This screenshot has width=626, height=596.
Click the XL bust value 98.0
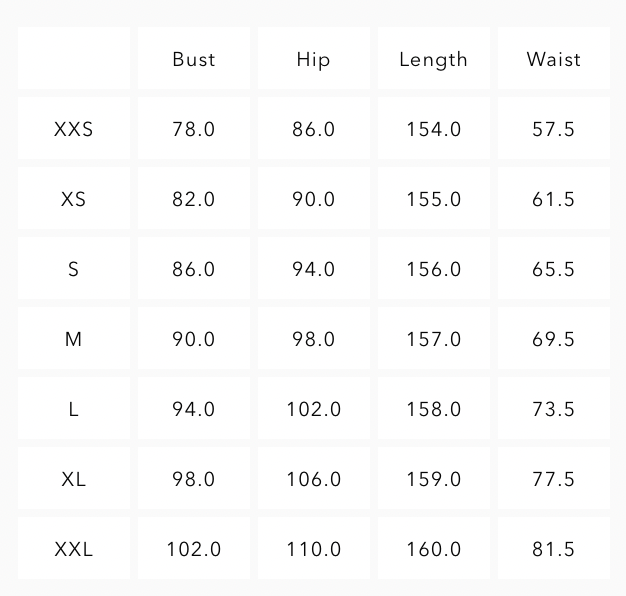point(193,479)
